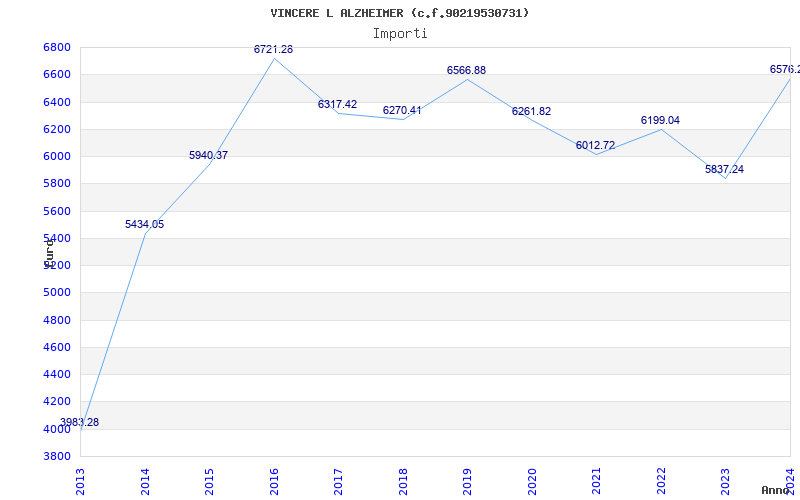Click the 2019 x-axis year label

467,482
